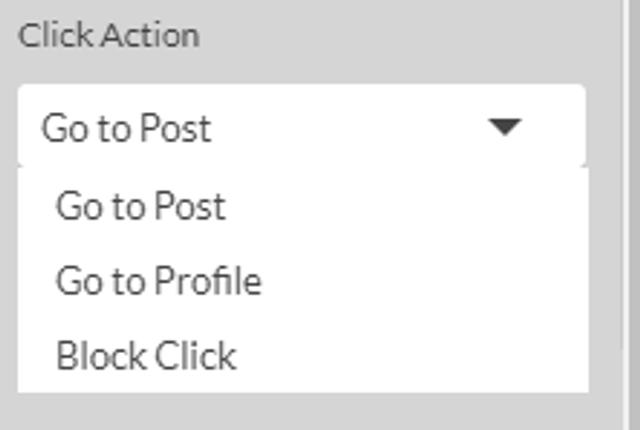Set click action to Block Click
640x430 pixels.
pyautogui.click(x=303, y=356)
